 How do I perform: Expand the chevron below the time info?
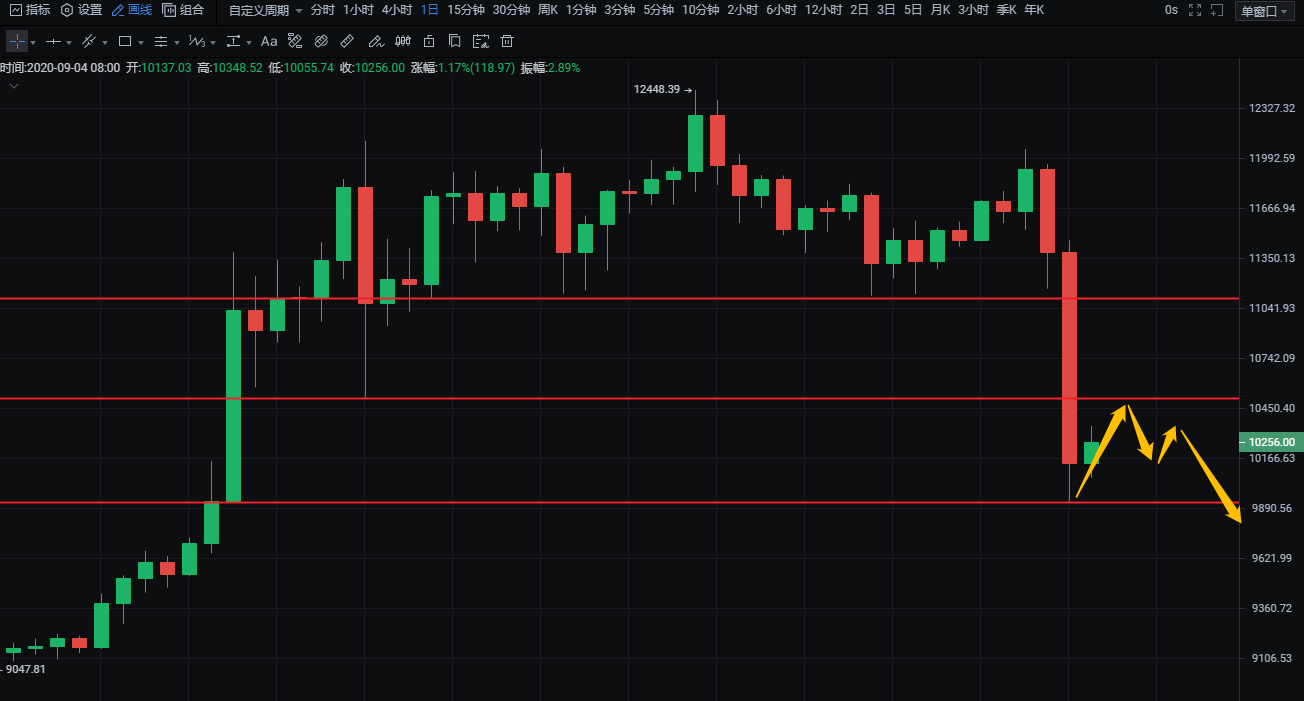coord(14,86)
